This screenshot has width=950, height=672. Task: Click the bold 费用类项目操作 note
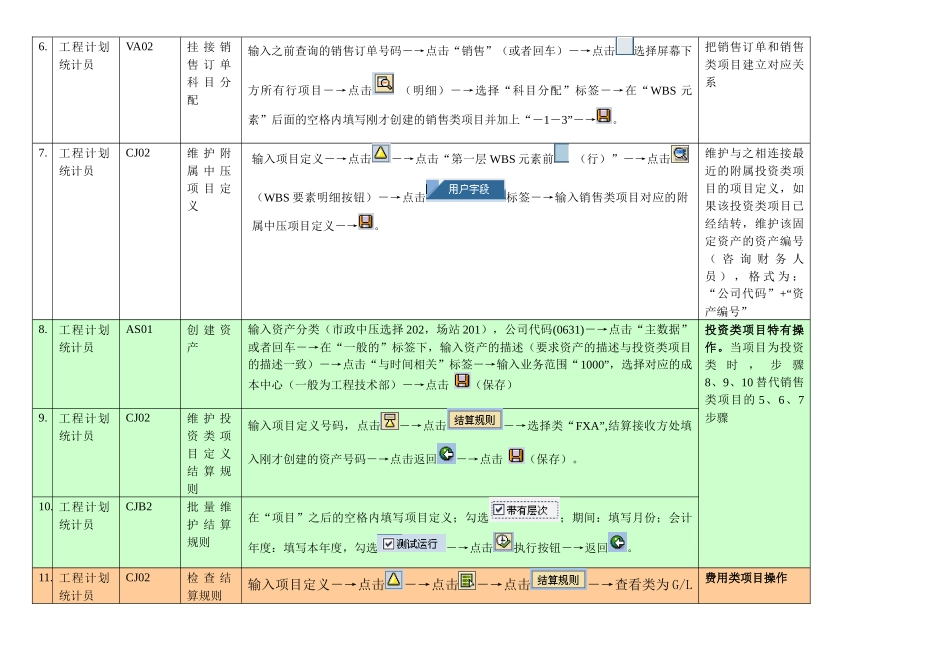coord(746,577)
